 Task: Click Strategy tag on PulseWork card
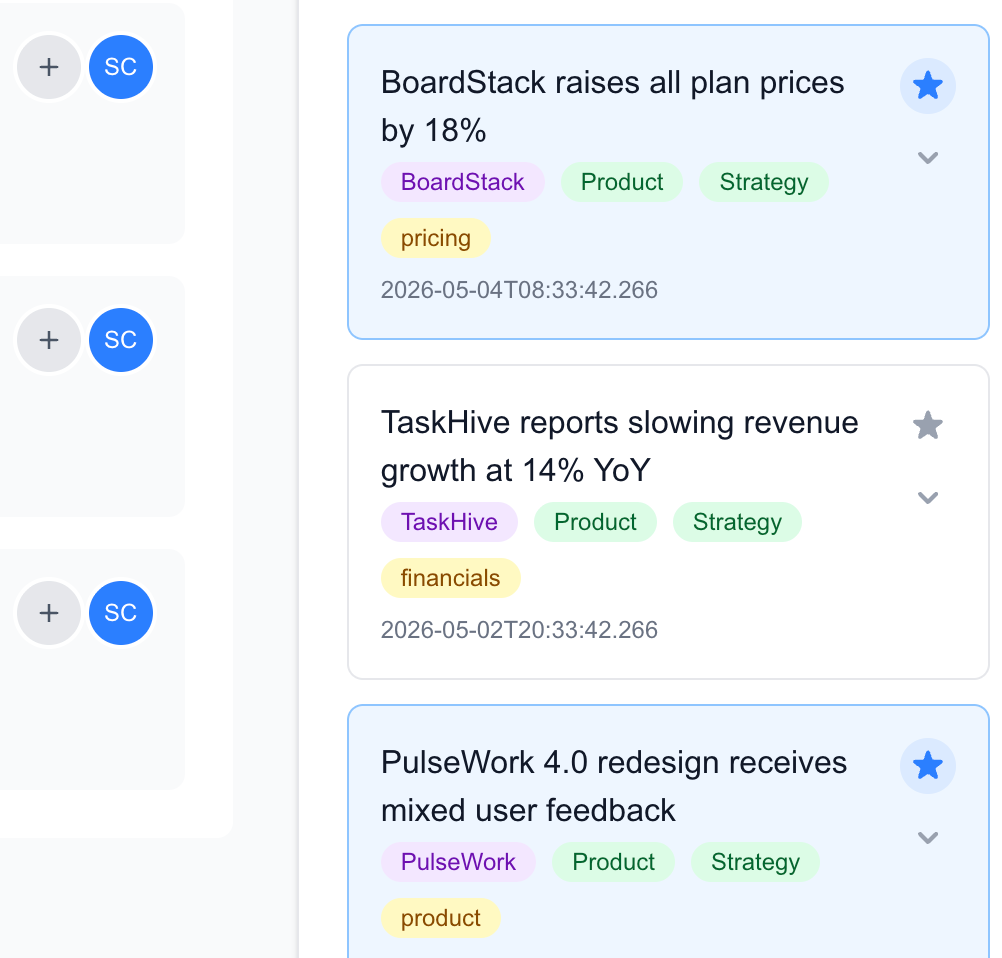[755, 862]
